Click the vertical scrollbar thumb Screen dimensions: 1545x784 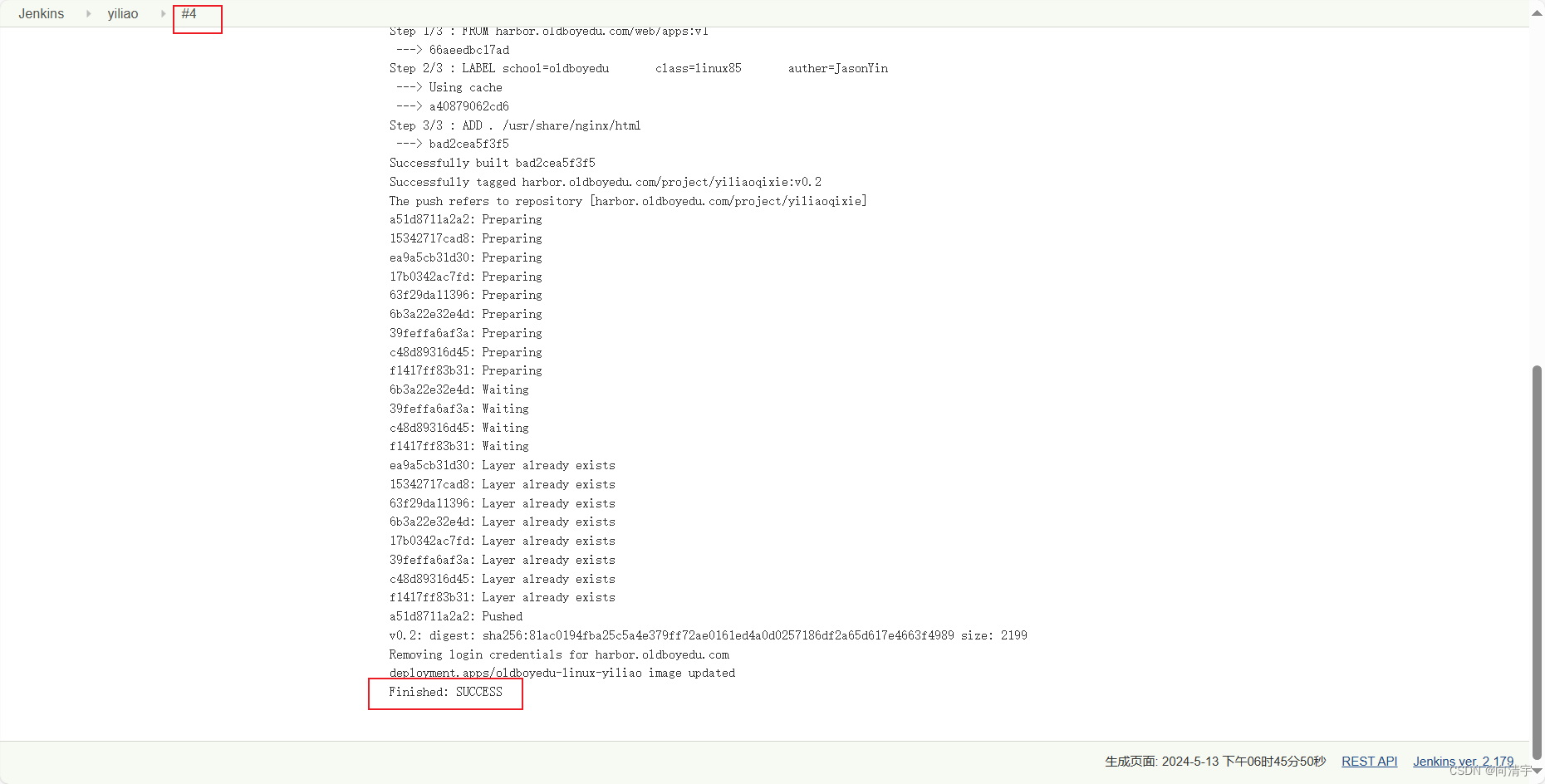1537,562
